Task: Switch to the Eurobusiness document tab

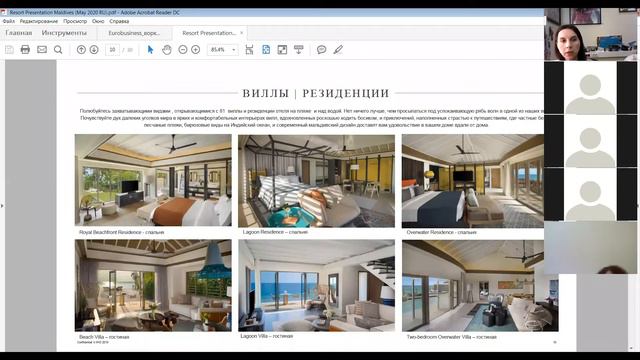Action: pos(134,33)
